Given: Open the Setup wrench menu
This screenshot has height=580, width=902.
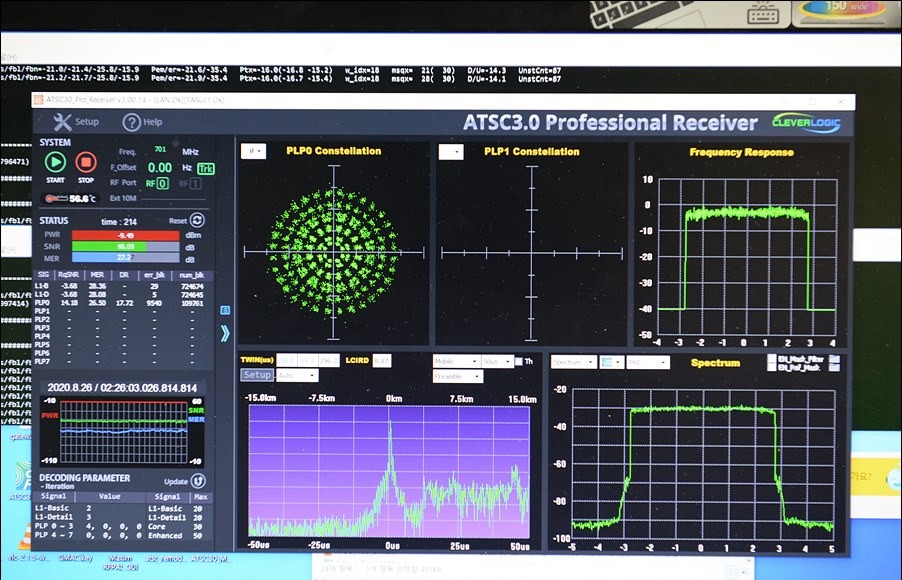Looking at the screenshot, I should point(76,122).
